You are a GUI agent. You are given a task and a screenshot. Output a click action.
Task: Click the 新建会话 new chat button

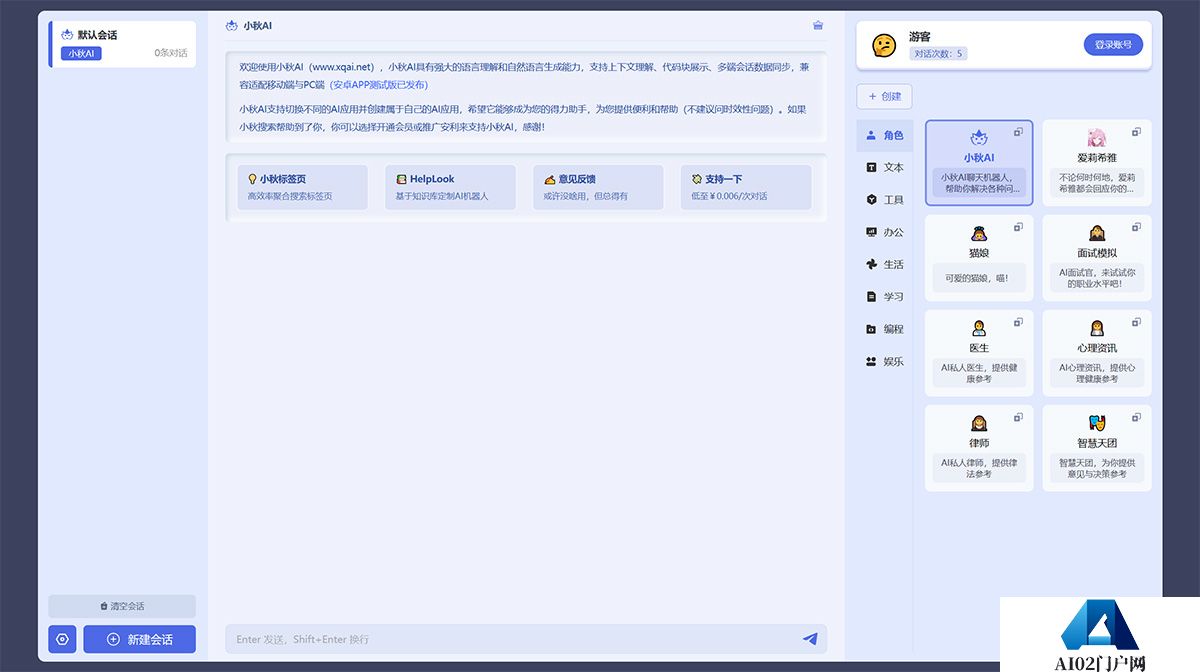[x=140, y=639]
